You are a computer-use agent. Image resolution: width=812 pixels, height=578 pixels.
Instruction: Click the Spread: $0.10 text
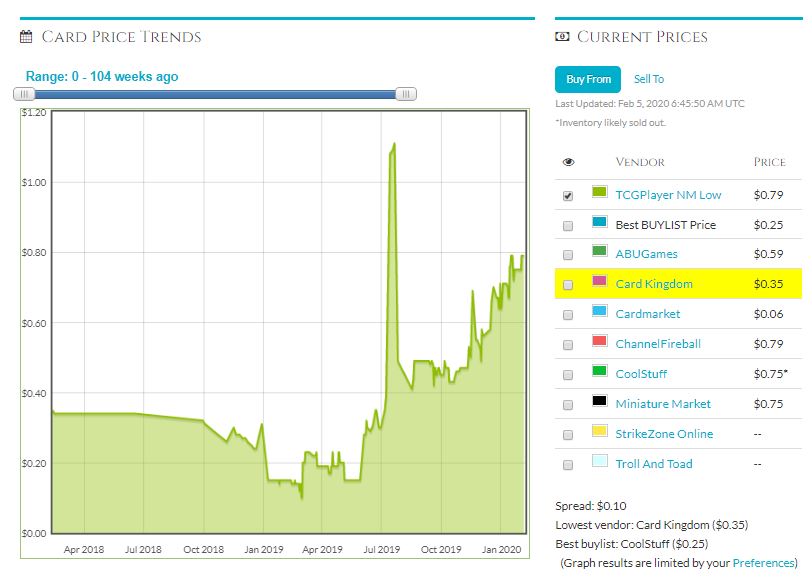591,506
